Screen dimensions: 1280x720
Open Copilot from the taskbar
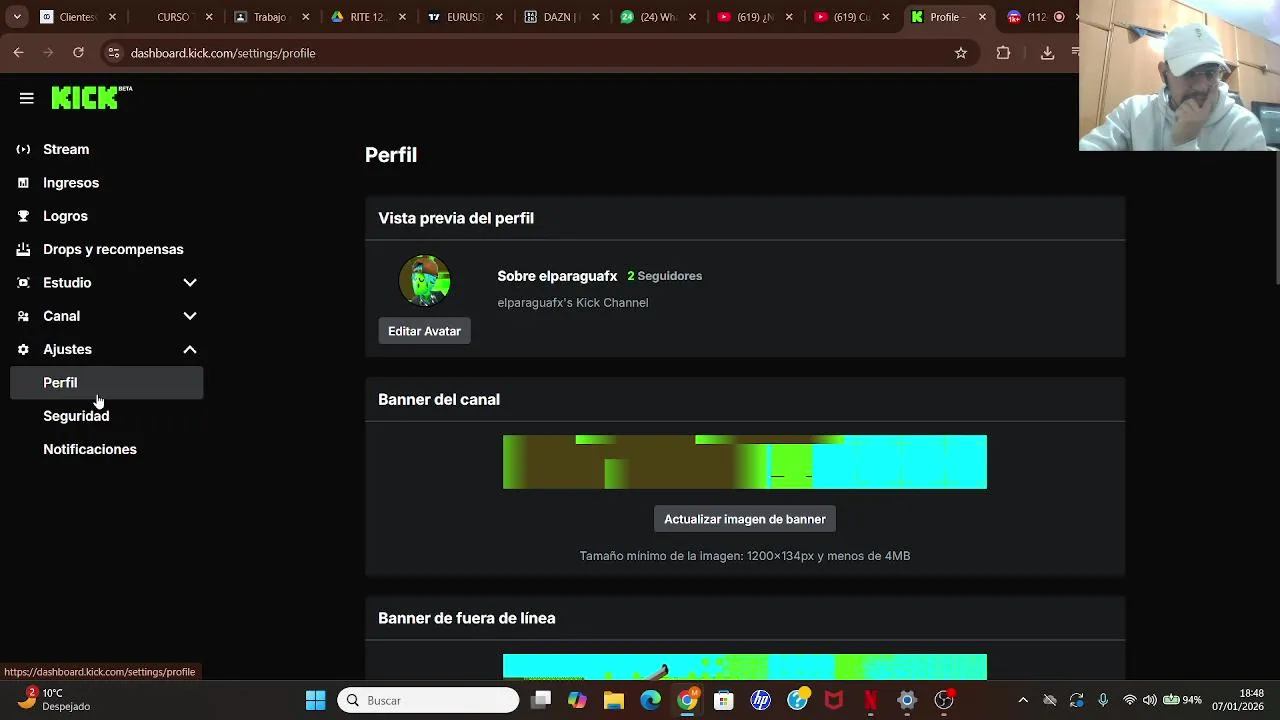pos(577,700)
